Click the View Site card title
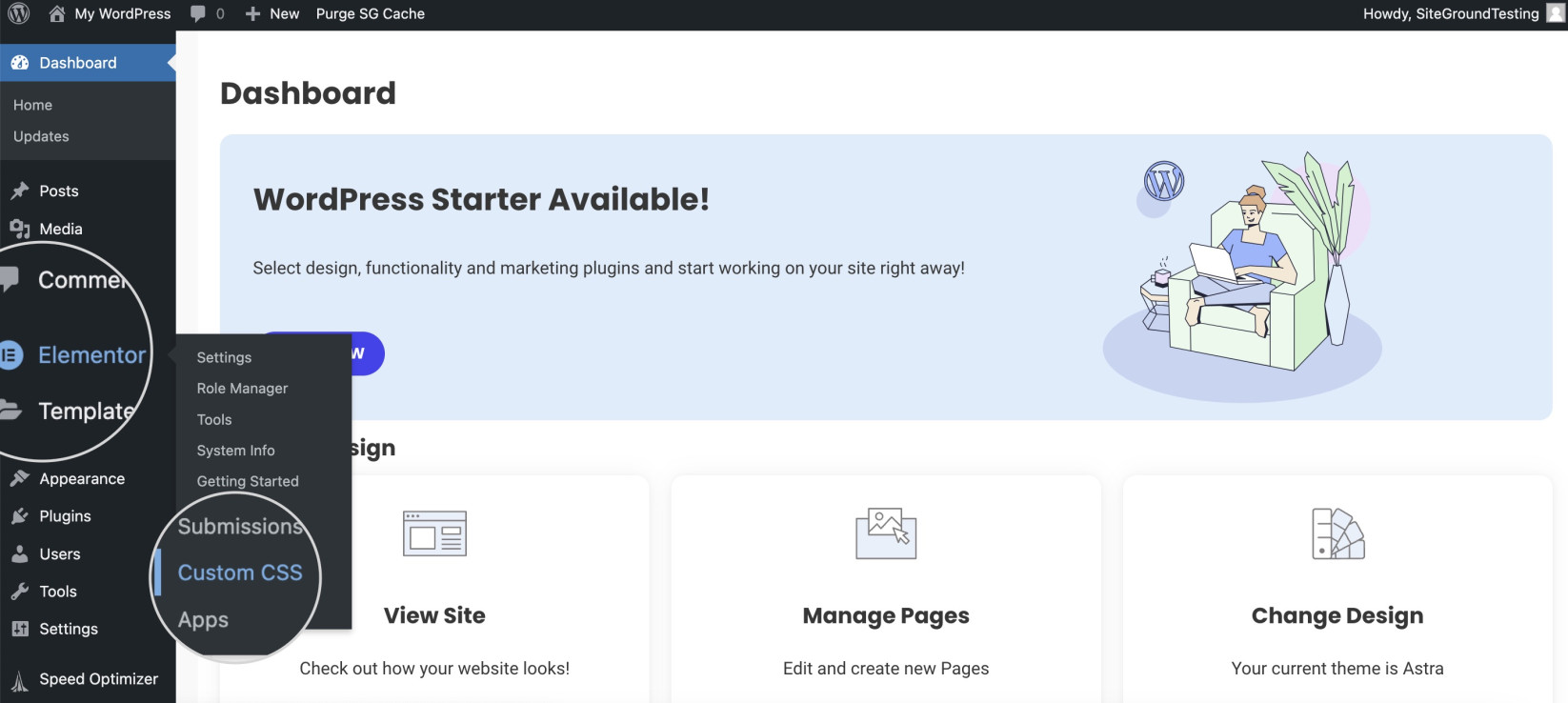The image size is (1568, 703). point(434,615)
